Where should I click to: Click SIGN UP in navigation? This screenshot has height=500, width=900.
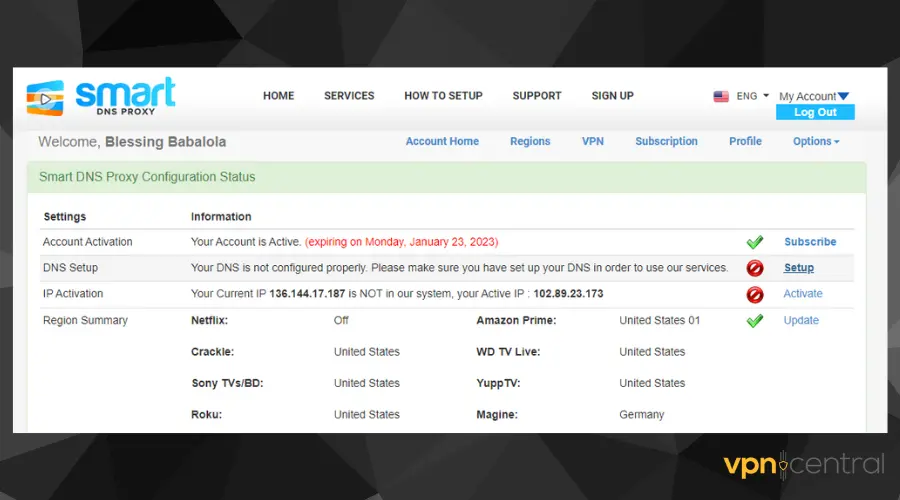pos(612,96)
